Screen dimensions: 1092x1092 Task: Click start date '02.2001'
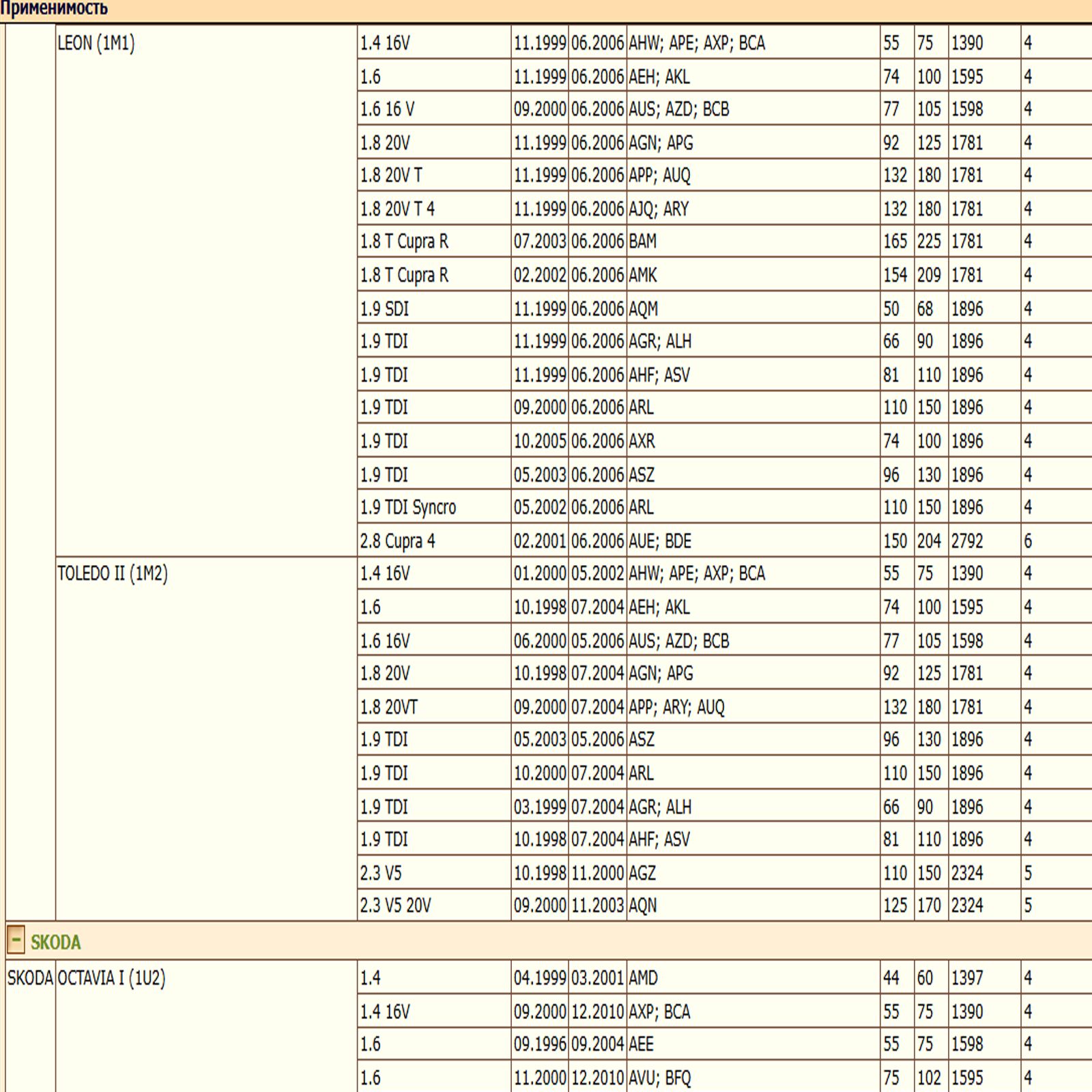(540, 541)
